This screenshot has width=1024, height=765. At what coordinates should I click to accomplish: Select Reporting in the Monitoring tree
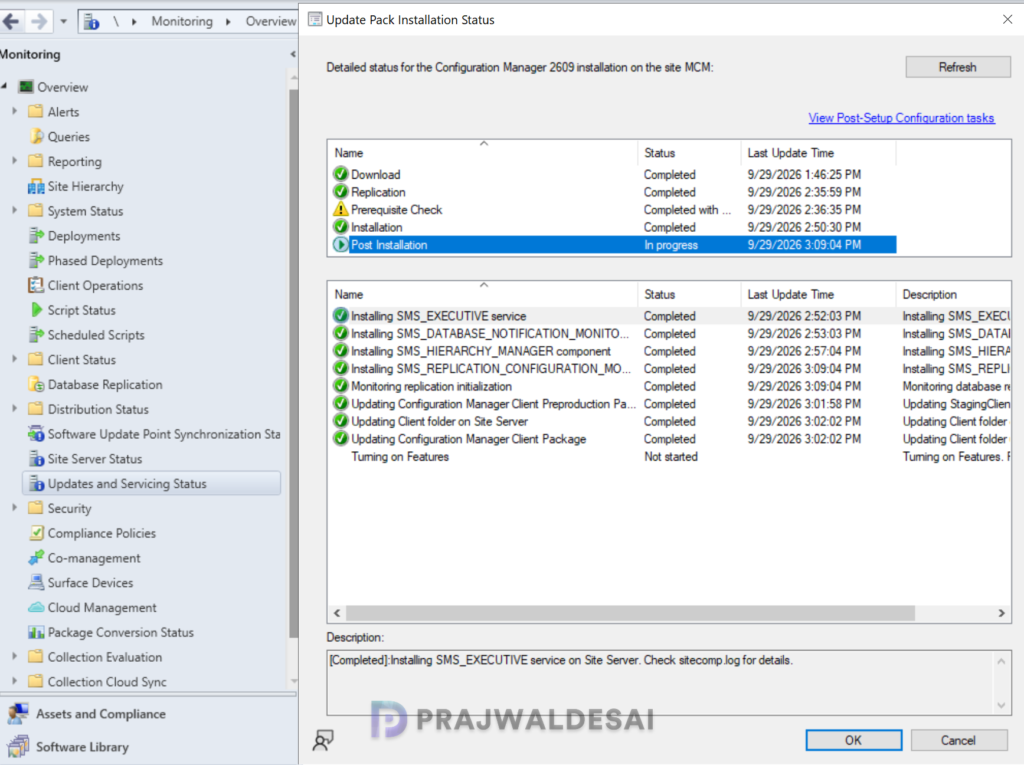74,161
